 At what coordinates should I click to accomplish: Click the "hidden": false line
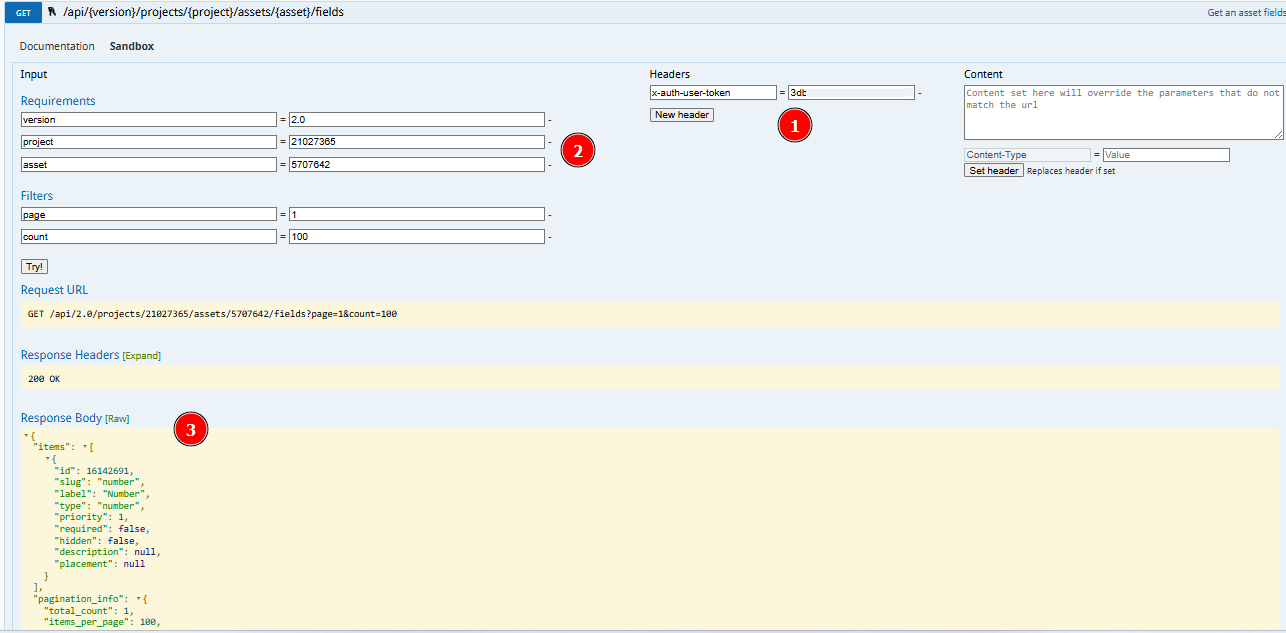tap(96, 541)
